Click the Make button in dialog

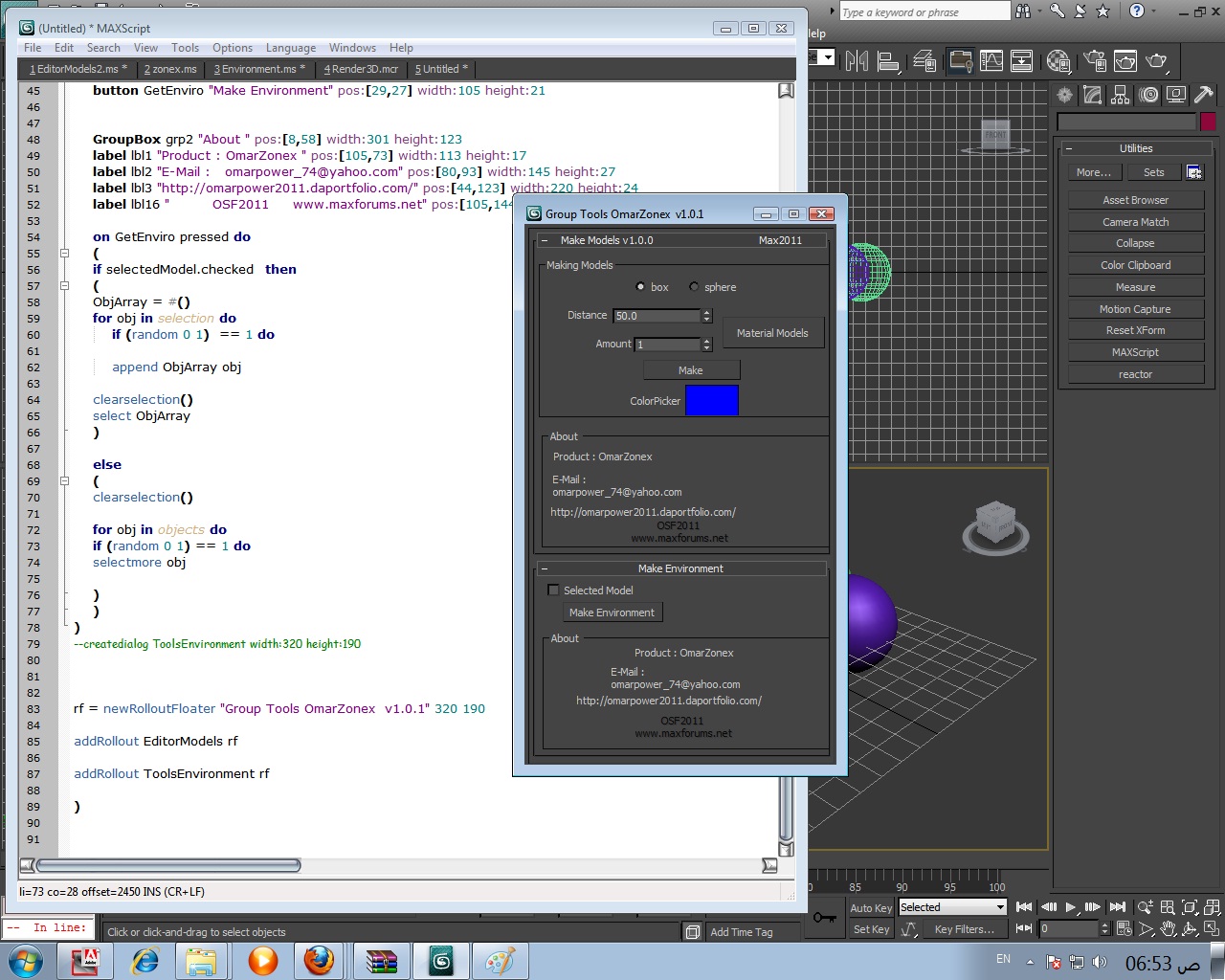[691, 370]
